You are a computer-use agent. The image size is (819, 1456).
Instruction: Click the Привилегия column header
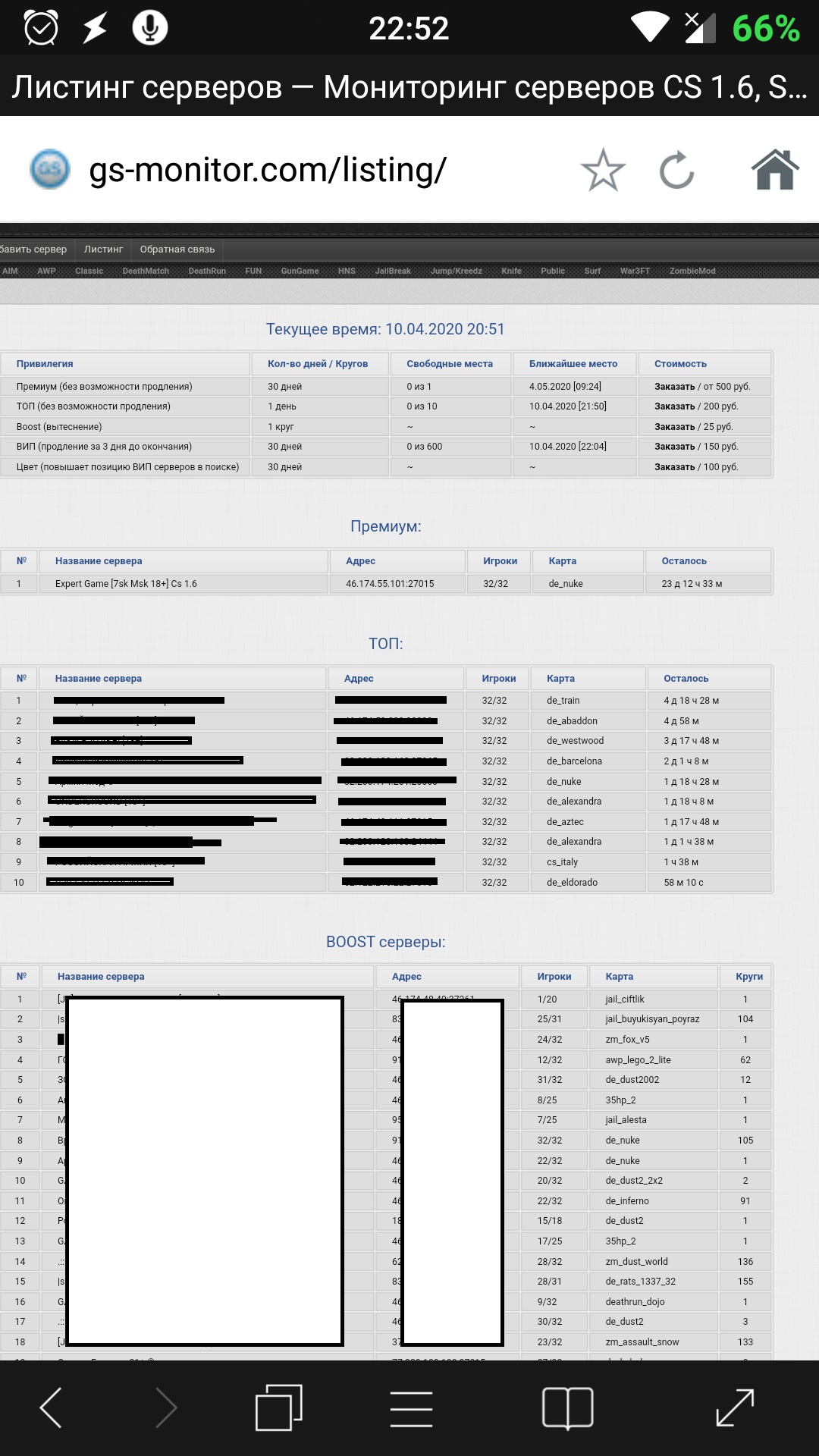pos(45,364)
